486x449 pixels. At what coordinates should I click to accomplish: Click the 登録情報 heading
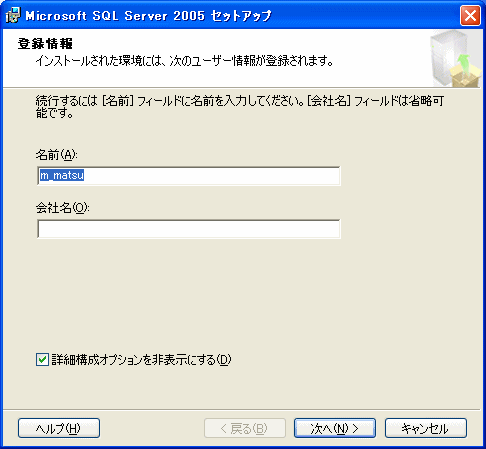pyautogui.click(x=45, y=44)
